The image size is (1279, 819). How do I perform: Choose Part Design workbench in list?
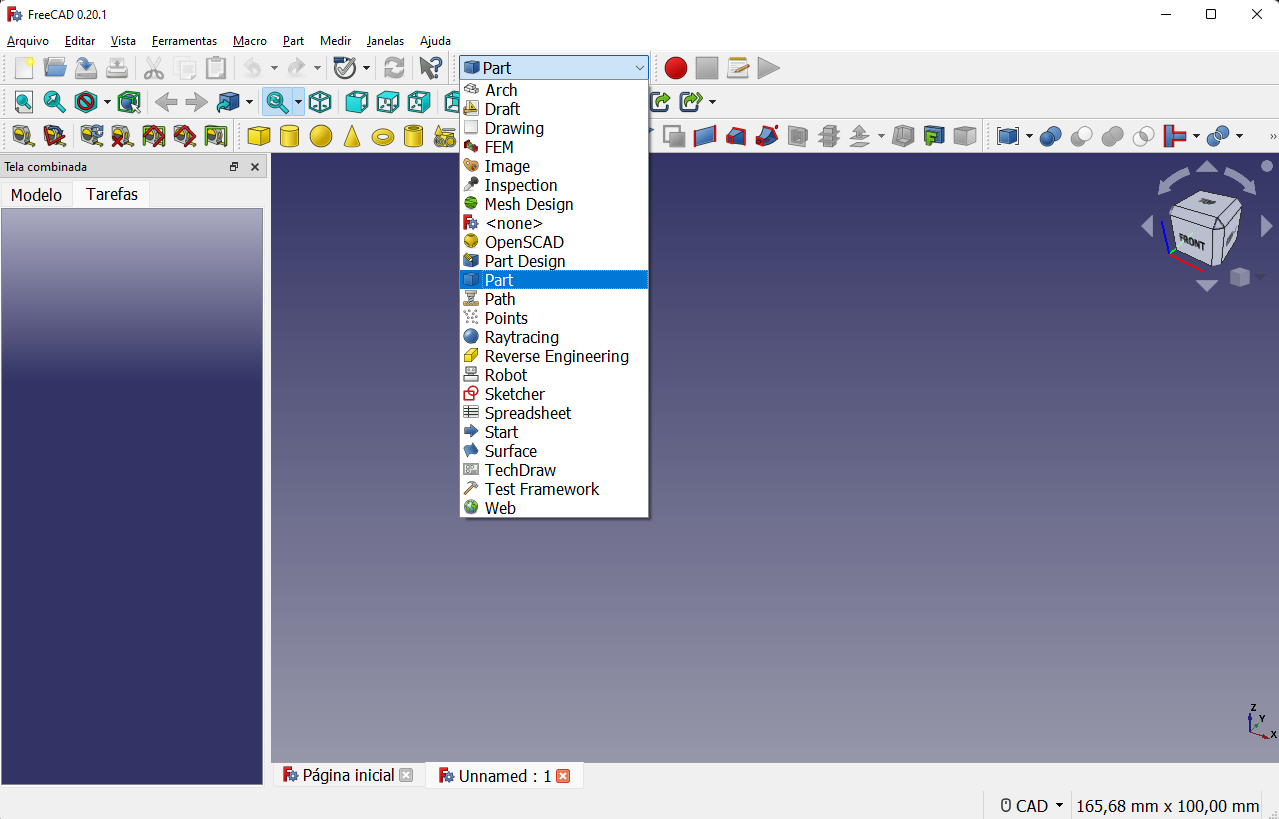point(524,261)
